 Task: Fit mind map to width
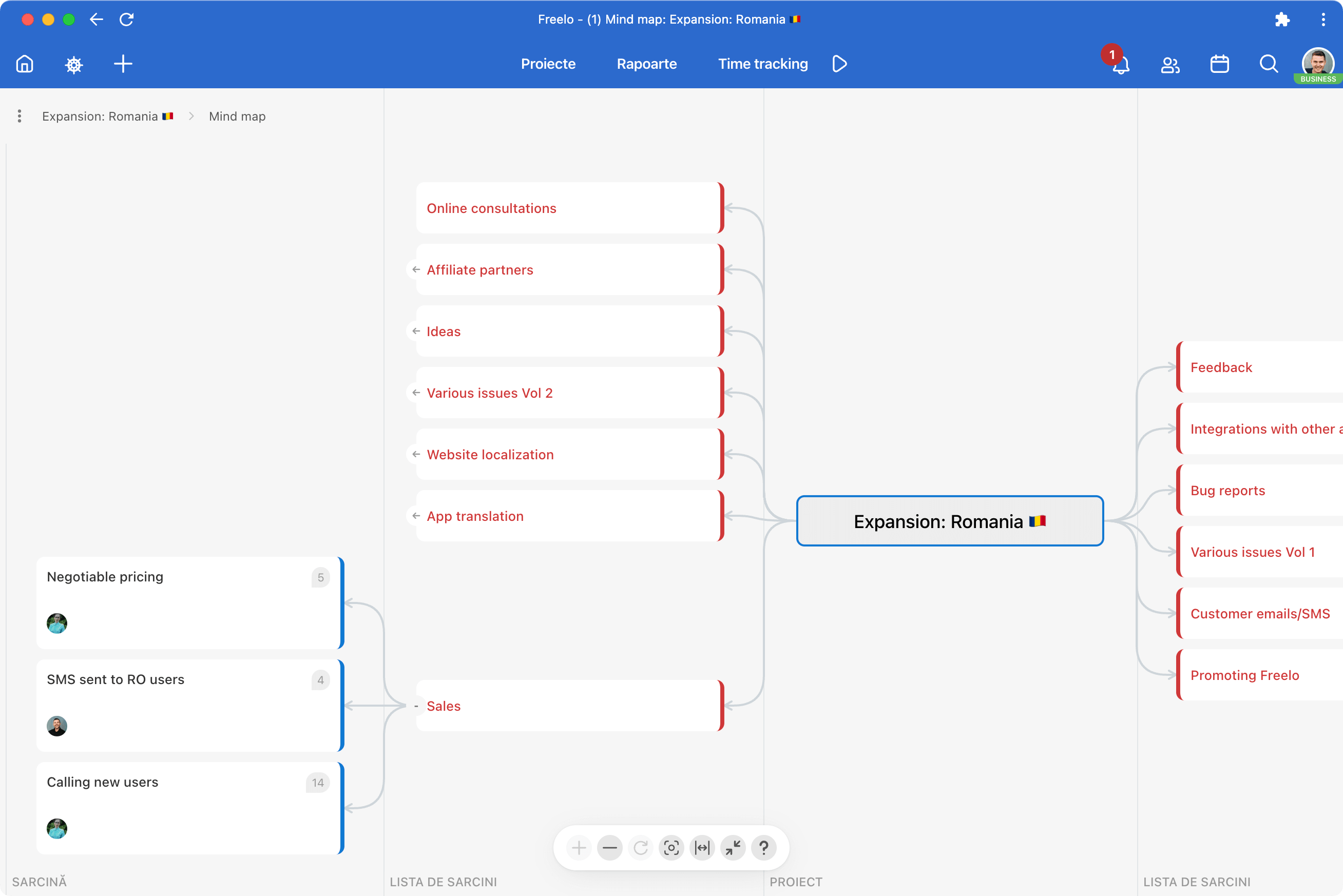click(702, 847)
